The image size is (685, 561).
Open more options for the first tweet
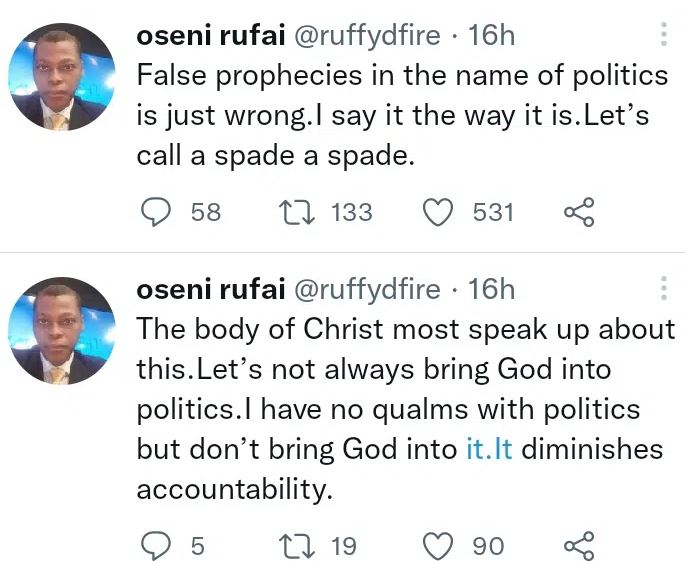pos(664,36)
